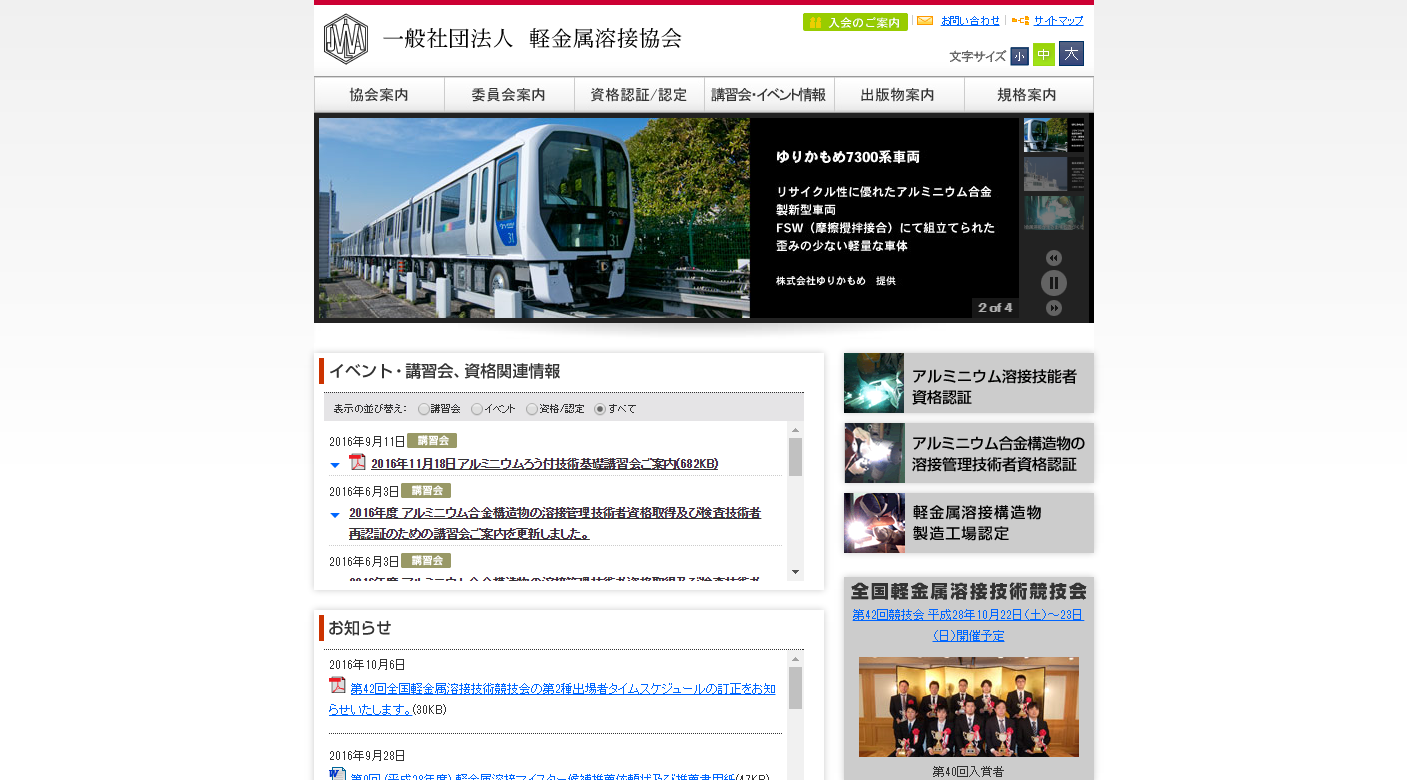Open the サイトマップ link
Screen dimensions: 1407x780
tap(1058, 20)
